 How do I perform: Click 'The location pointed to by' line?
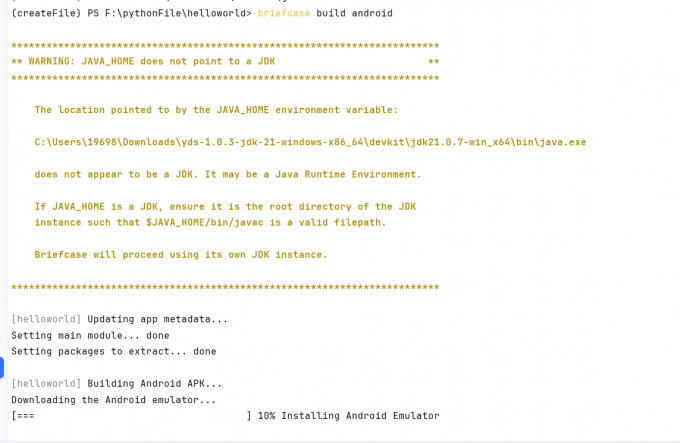click(216, 110)
